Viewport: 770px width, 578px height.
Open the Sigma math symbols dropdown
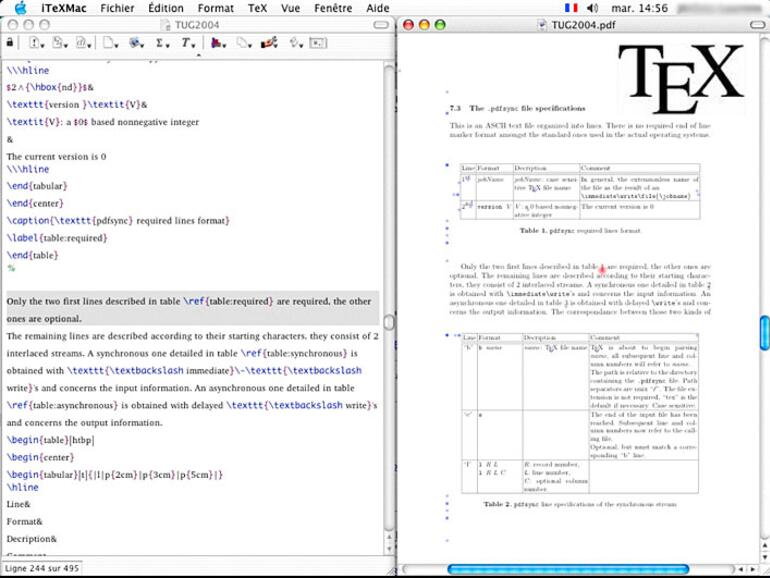[x=162, y=42]
